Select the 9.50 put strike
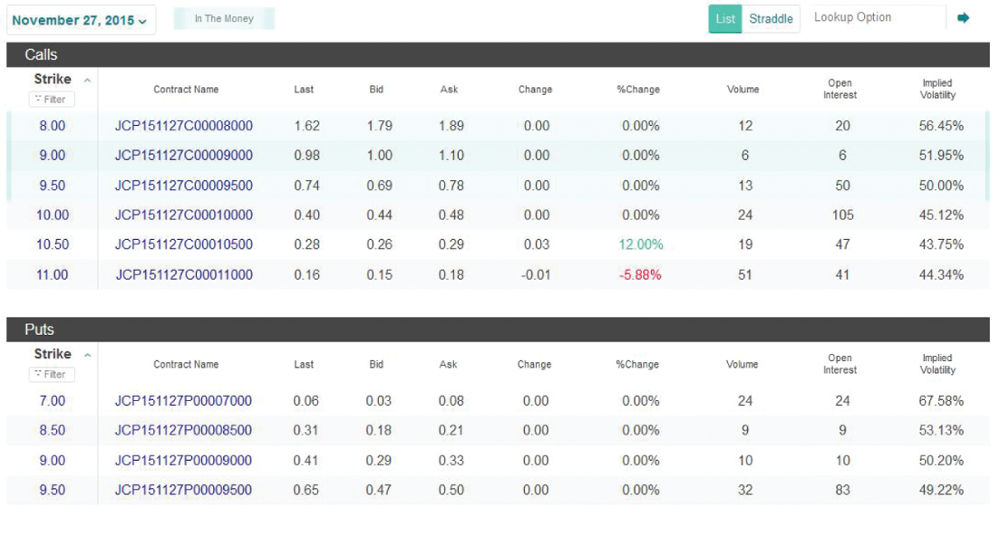The height and width of the screenshot is (536, 1000). pyautogui.click(x=52, y=490)
